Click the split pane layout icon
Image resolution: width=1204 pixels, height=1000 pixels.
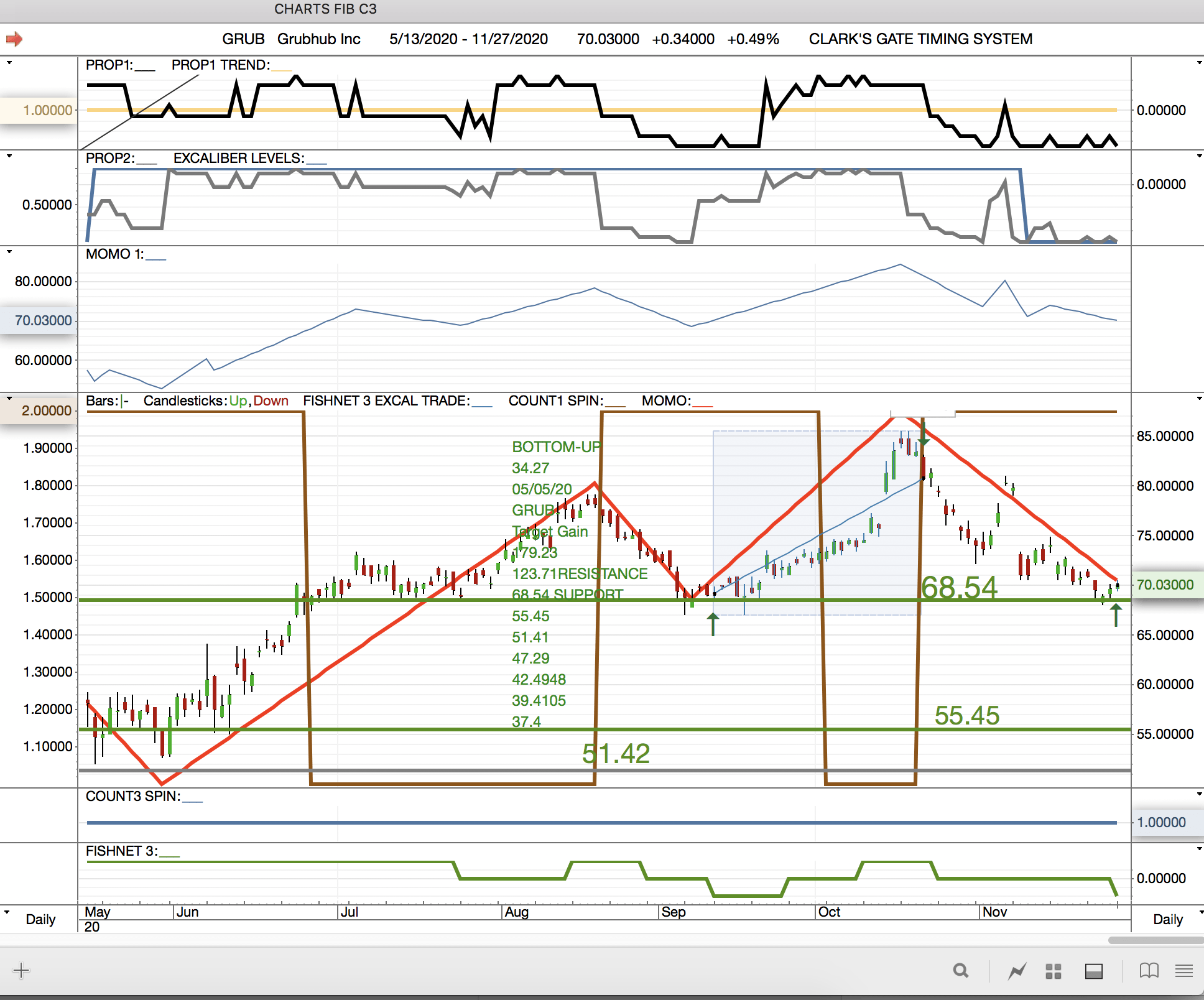pyautogui.click(x=1093, y=971)
